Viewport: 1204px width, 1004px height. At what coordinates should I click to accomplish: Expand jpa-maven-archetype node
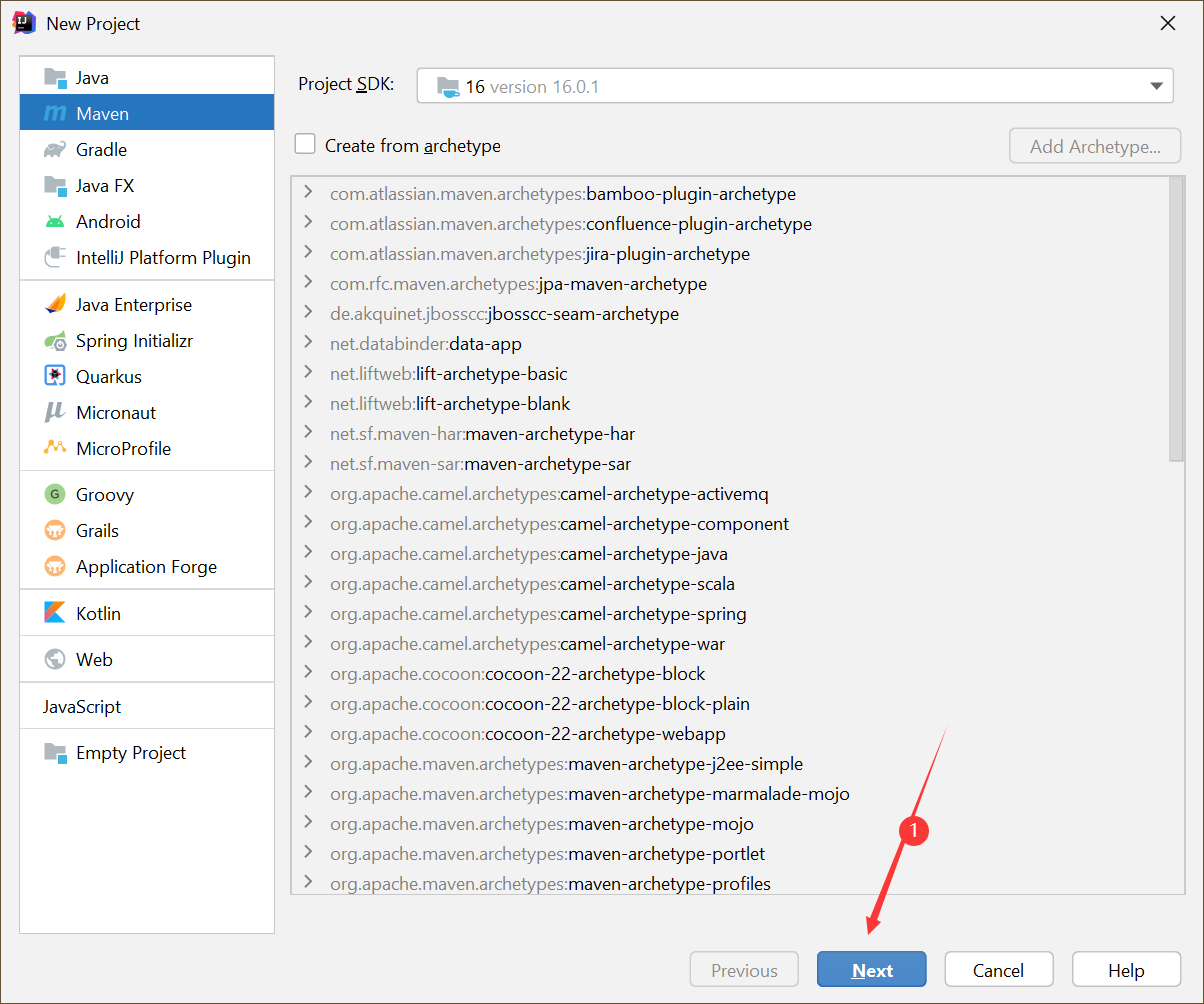308,283
